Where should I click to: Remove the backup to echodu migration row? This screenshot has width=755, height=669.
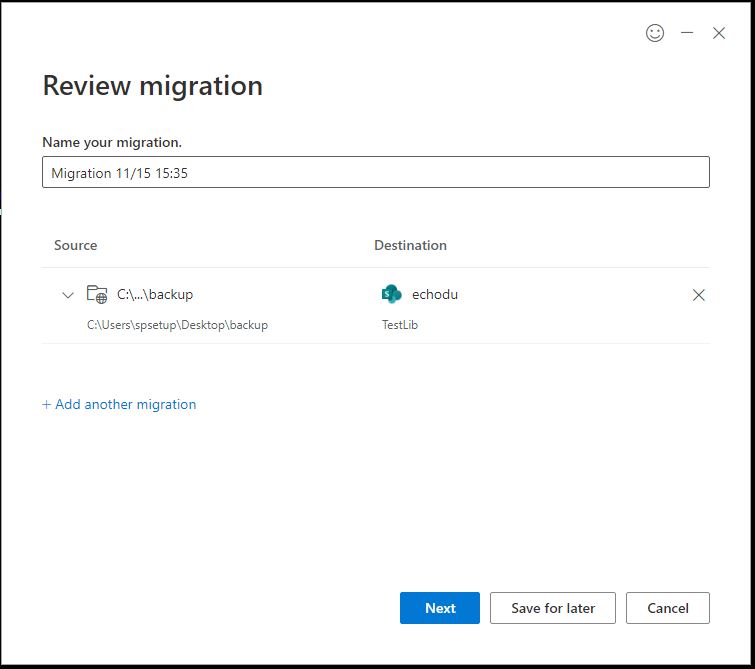coord(698,295)
